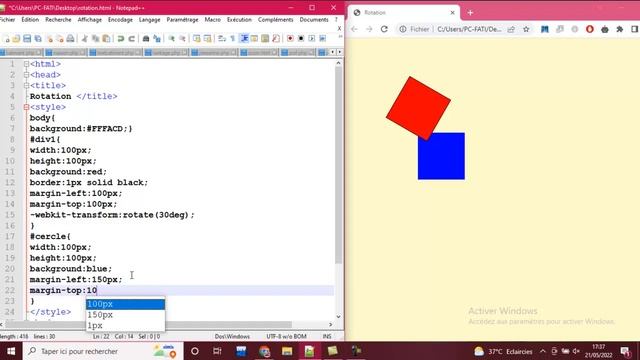Toggle Word Wrap icon in Notepad++ toolbar
Image resolution: width=640 pixels, height=360 pixels.
click(x=222, y=39)
